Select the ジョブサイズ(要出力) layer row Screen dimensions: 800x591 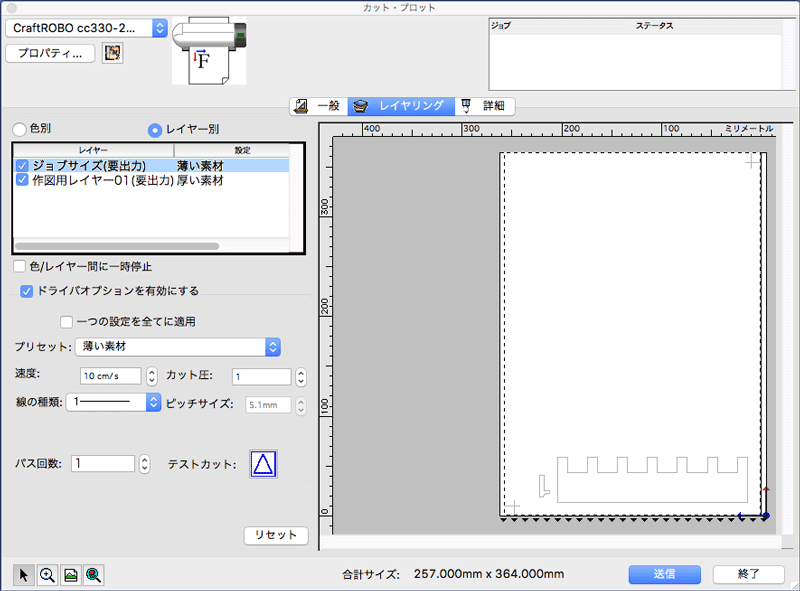coord(152,165)
